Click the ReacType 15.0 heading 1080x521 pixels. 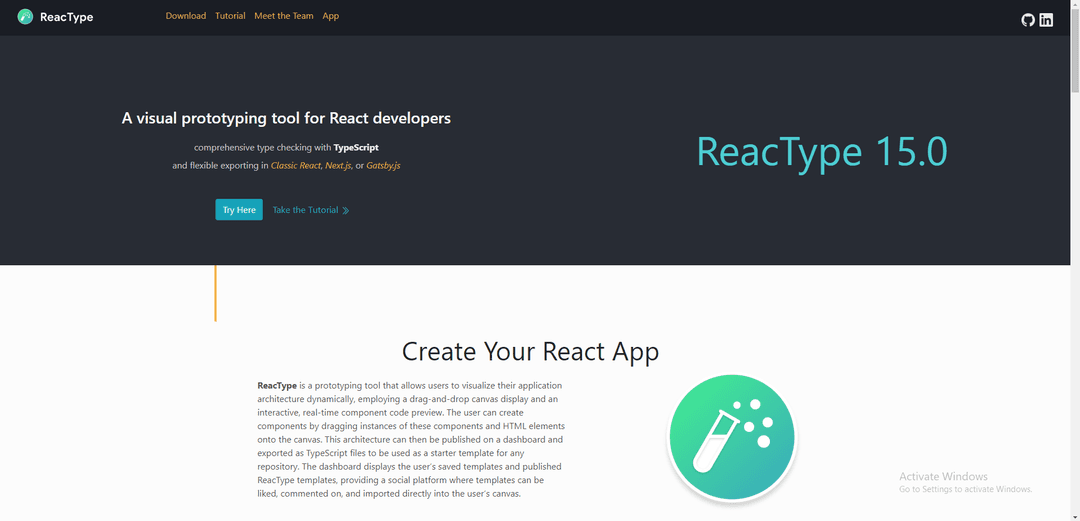[822, 152]
